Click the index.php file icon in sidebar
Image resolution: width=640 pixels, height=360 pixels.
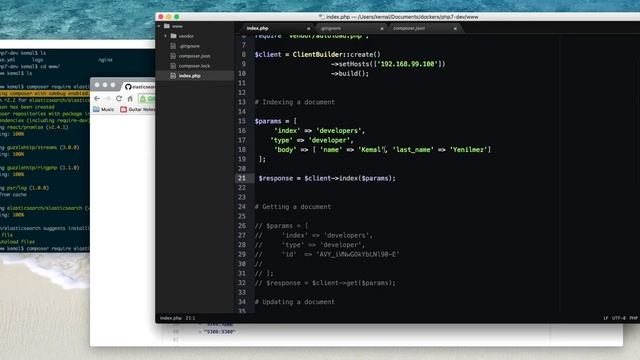(173, 76)
